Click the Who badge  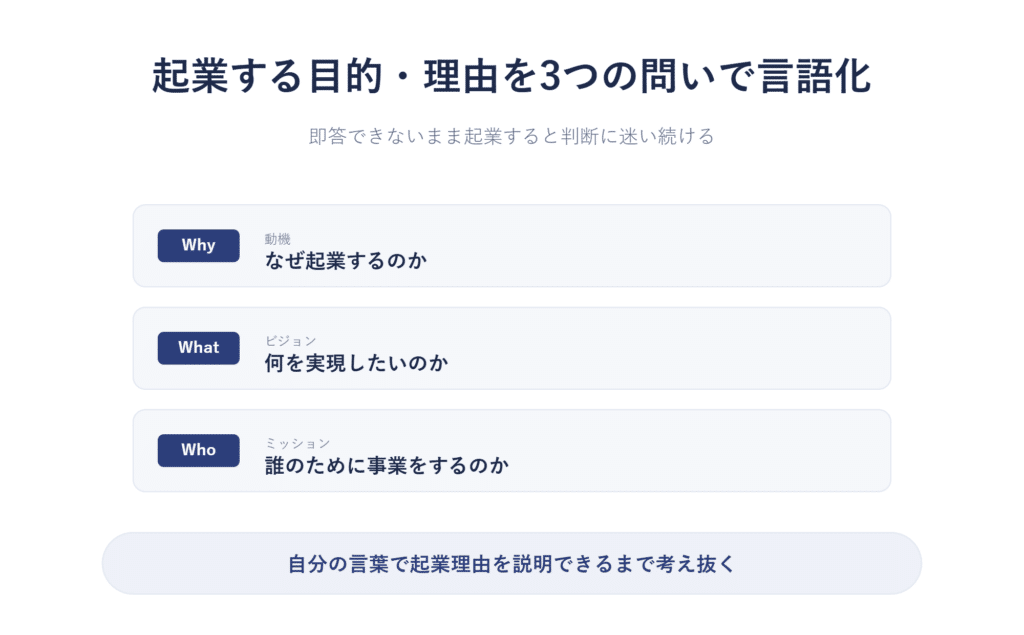coord(199,451)
